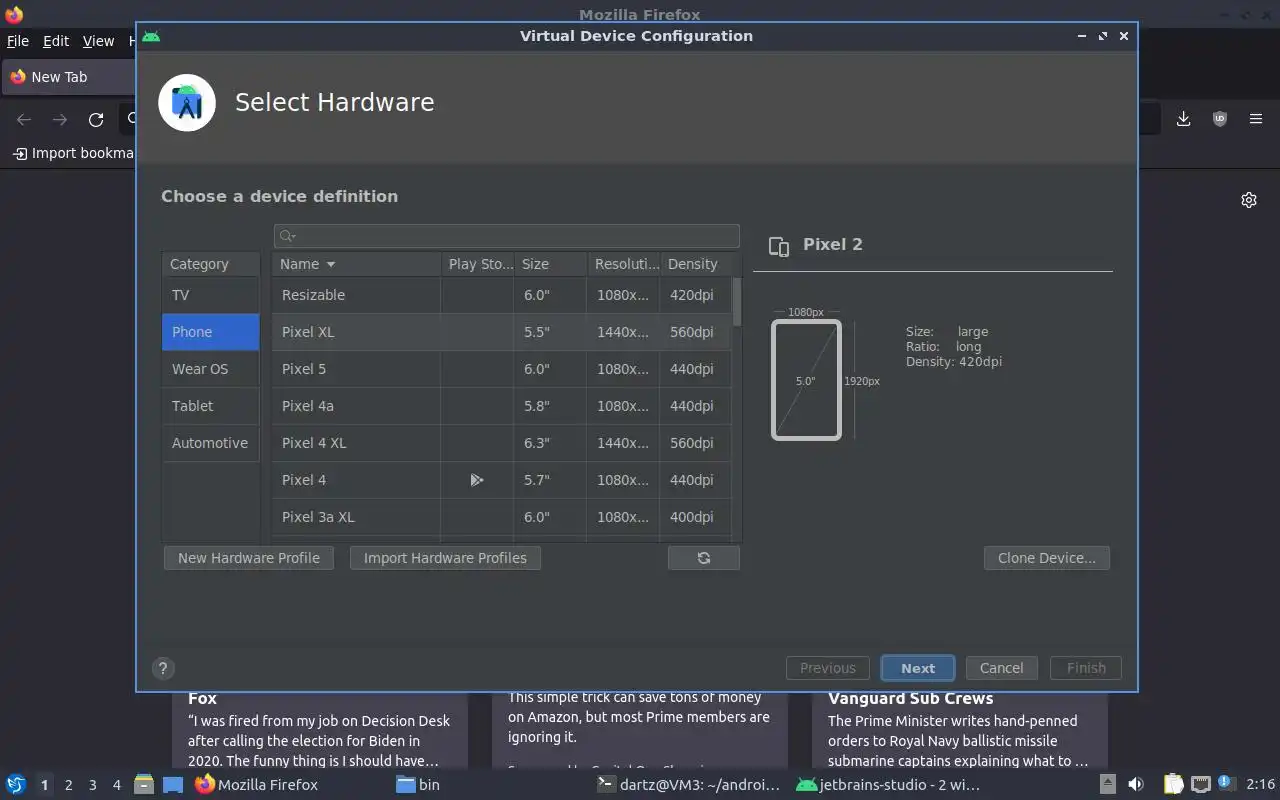Click the Play Store icon in the Pixel 4 row

click(x=477, y=480)
